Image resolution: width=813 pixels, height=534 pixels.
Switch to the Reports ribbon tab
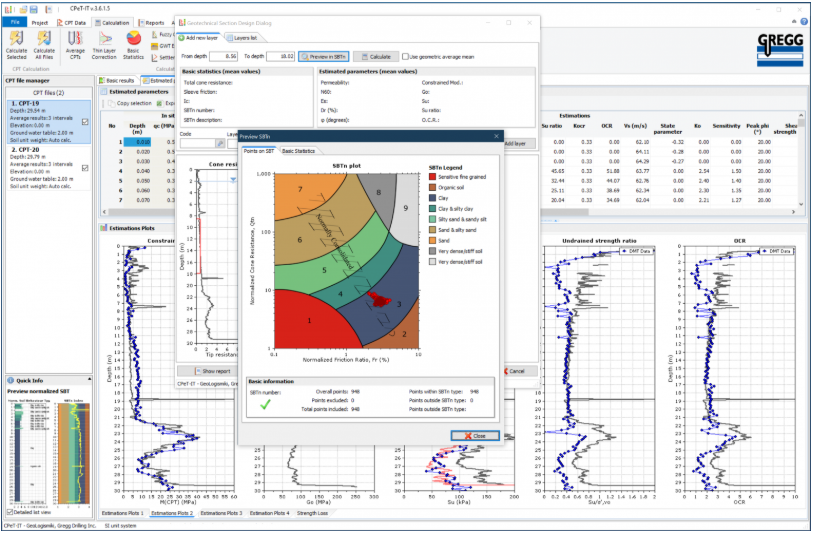pos(151,23)
